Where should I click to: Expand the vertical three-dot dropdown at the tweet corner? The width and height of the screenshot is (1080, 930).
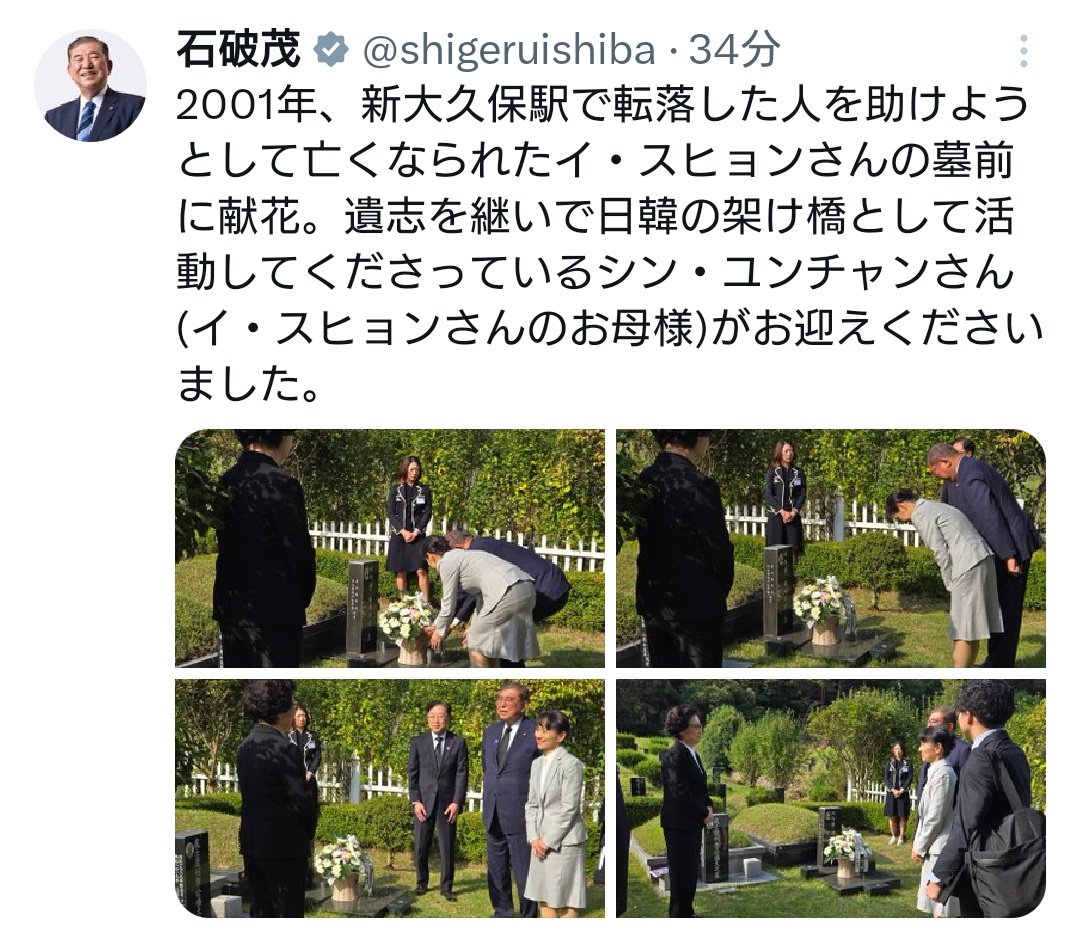[x=1024, y=52]
